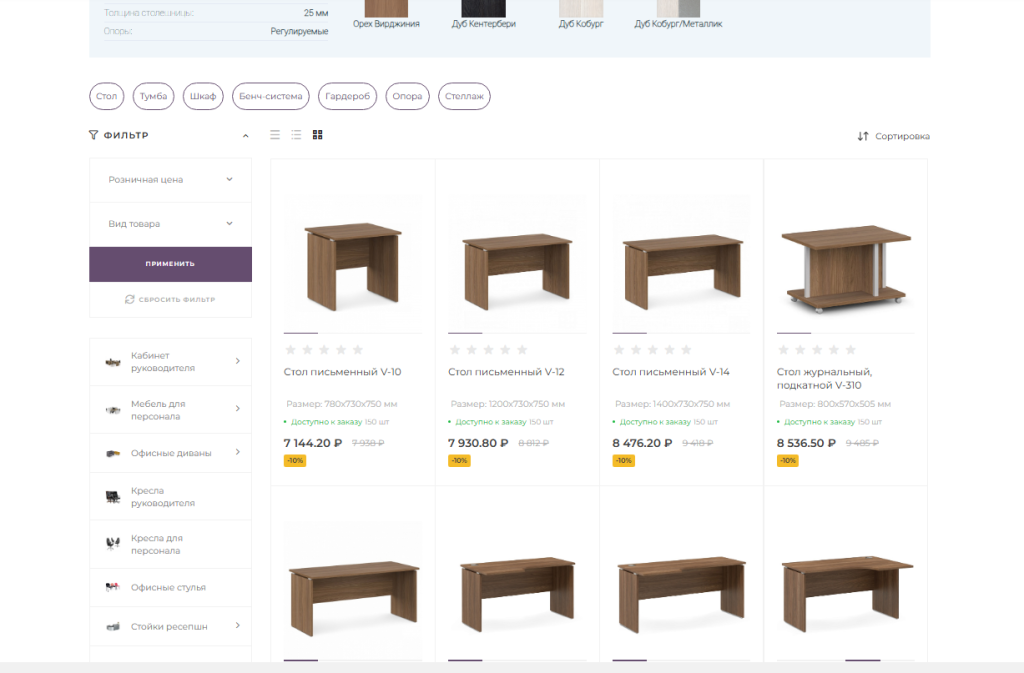Choose the Дуб Кентербери color swatch

484,9
